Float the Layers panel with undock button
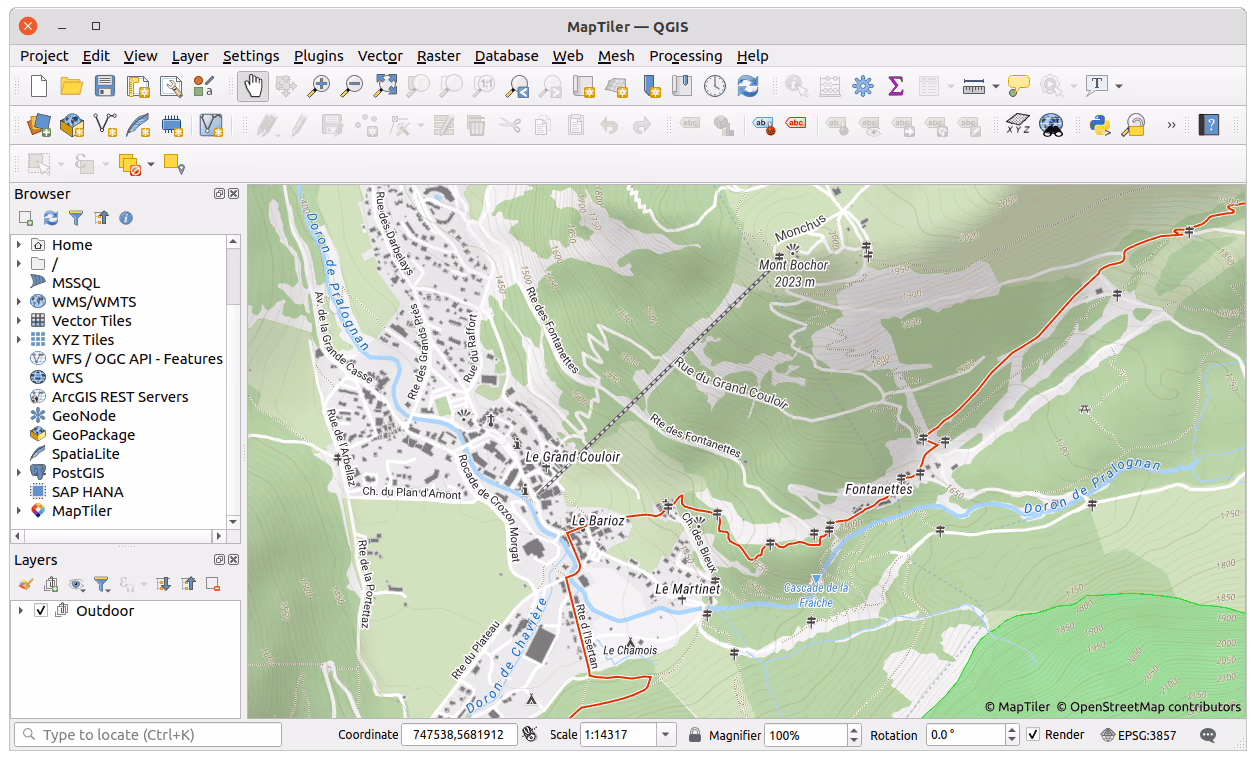Screen dimensions: 1256x760 (220, 560)
